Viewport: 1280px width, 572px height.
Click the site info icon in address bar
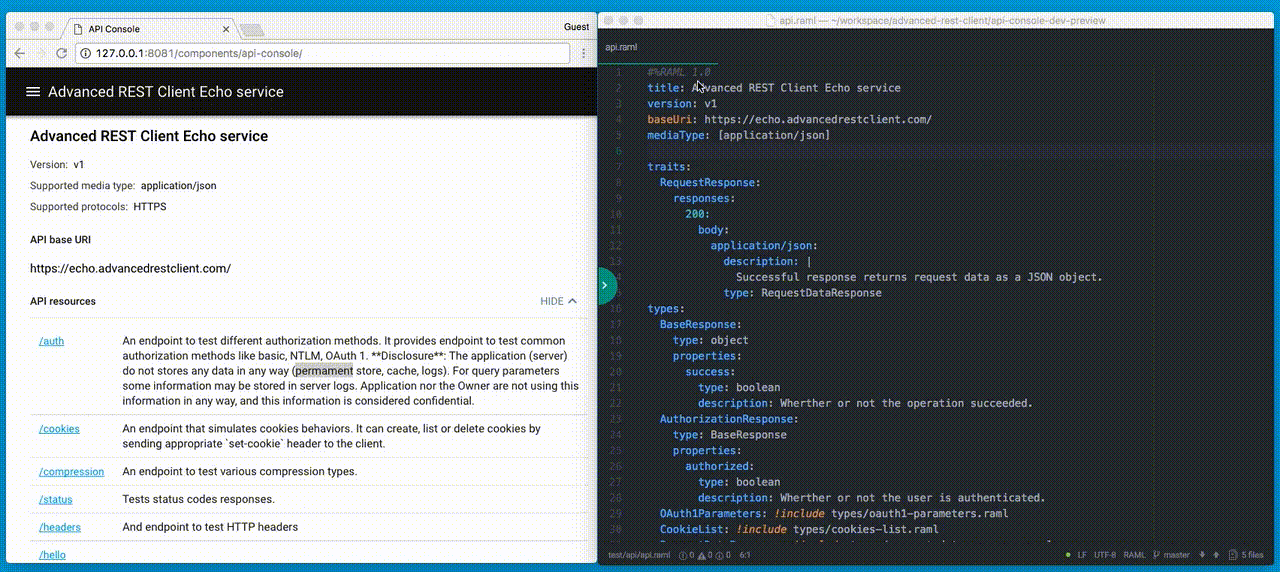(87, 53)
